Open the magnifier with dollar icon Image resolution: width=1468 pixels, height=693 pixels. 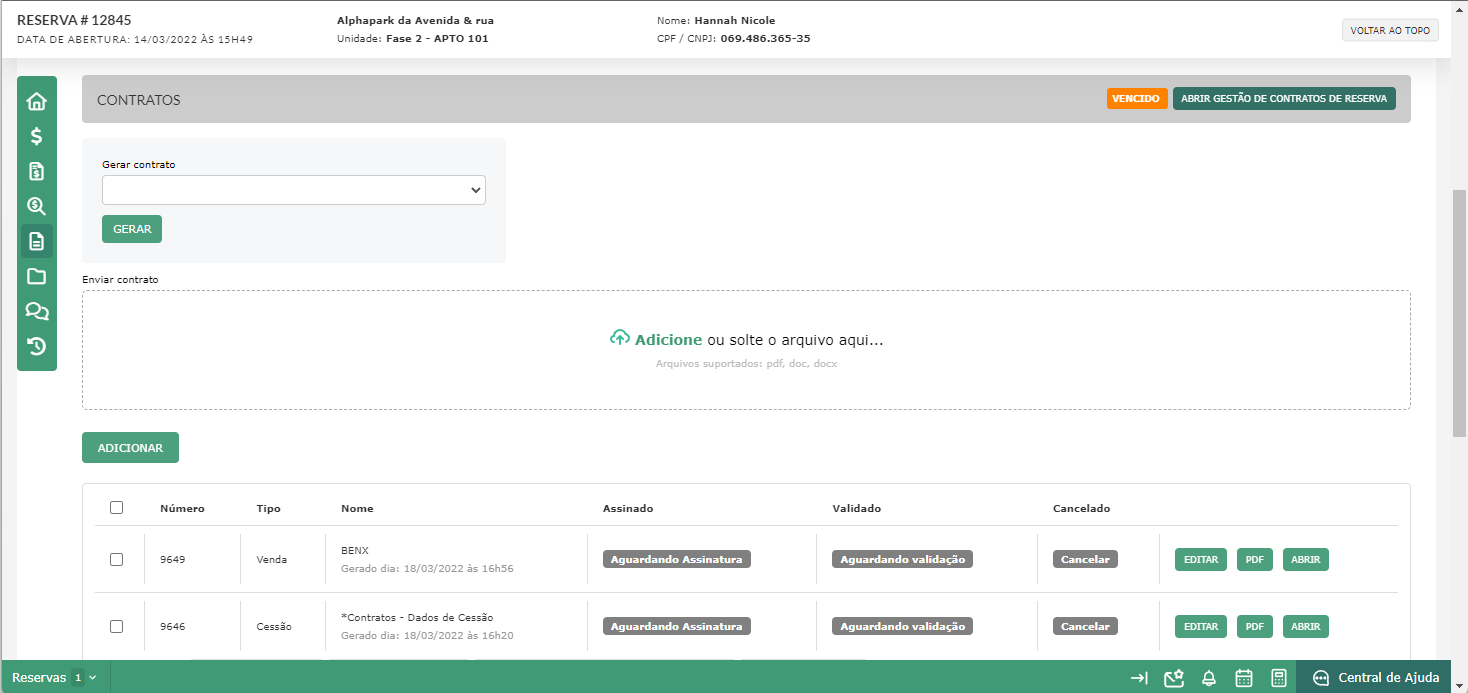pyautogui.click(x=37, y=206)
